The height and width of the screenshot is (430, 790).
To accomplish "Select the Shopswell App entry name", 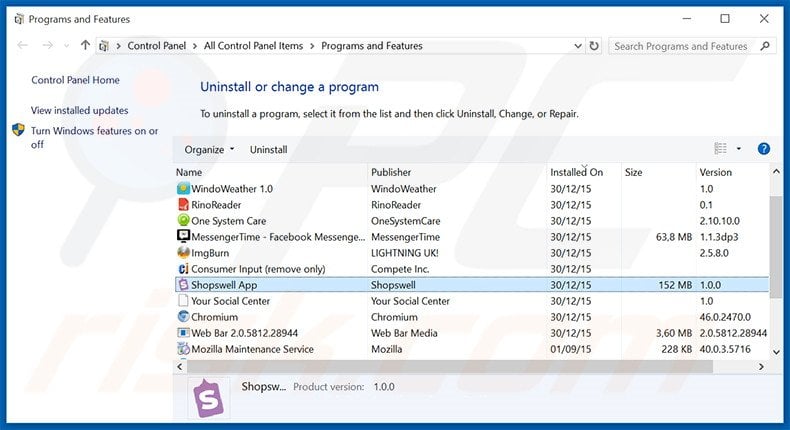I will tap(224, 285).
